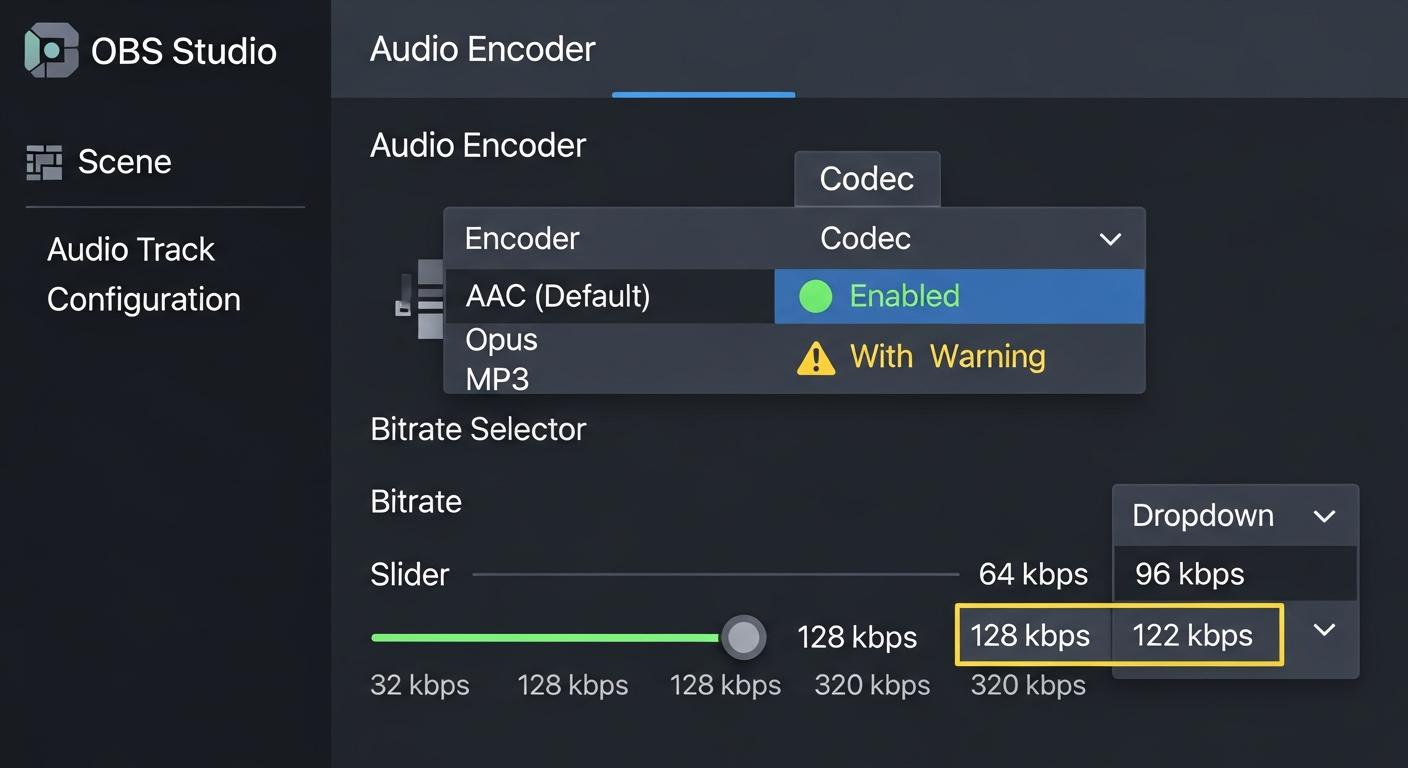The width and height of the screenshot is (1408, 768).
Task: Open the 122 kbps value chevron
Action: (x=1323, y=630)
